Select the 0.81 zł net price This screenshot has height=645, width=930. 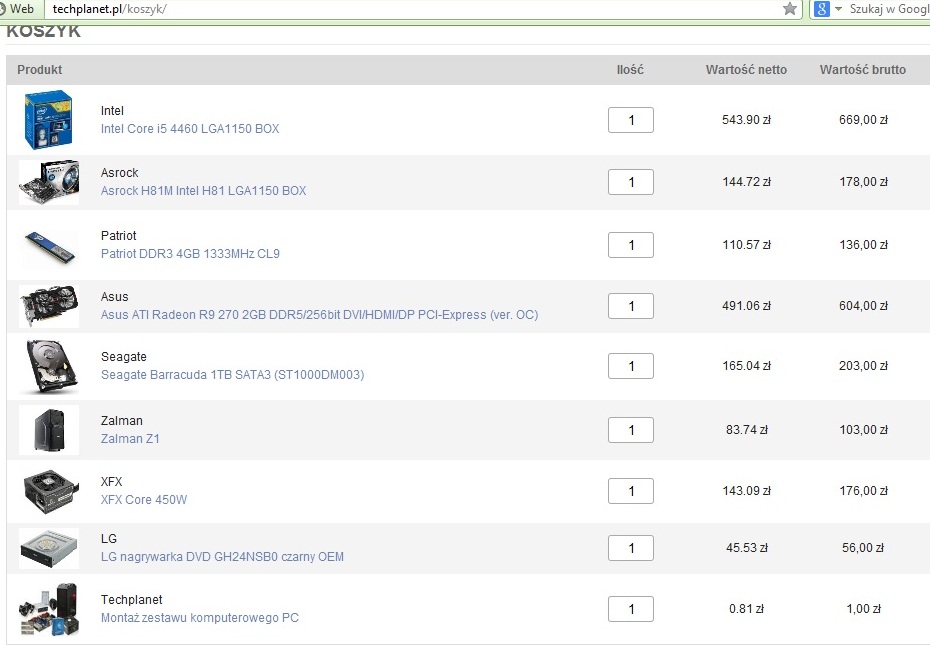746,609
